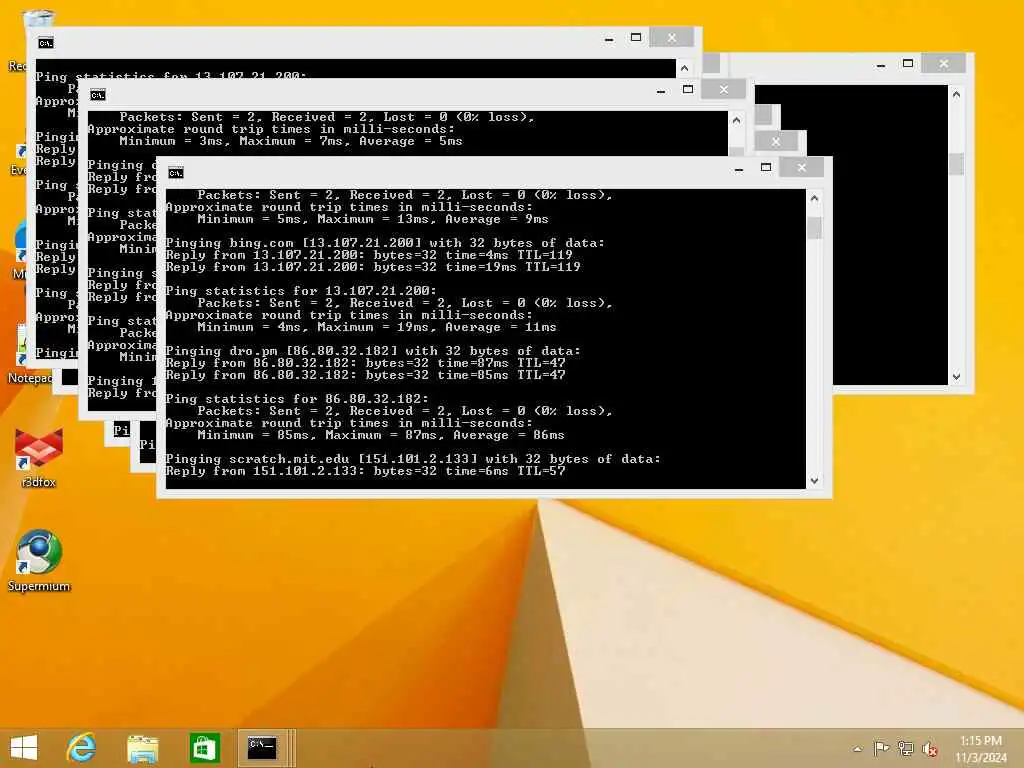This screenshot has width=1024, height=768.
Task: Show hidden icons in the system tray
Action: (x=857, y=749)
